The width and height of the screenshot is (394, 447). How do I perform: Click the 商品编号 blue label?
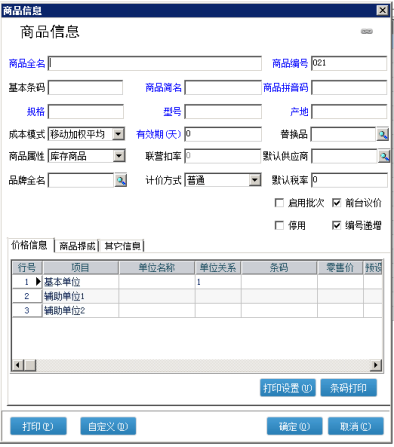290,63
